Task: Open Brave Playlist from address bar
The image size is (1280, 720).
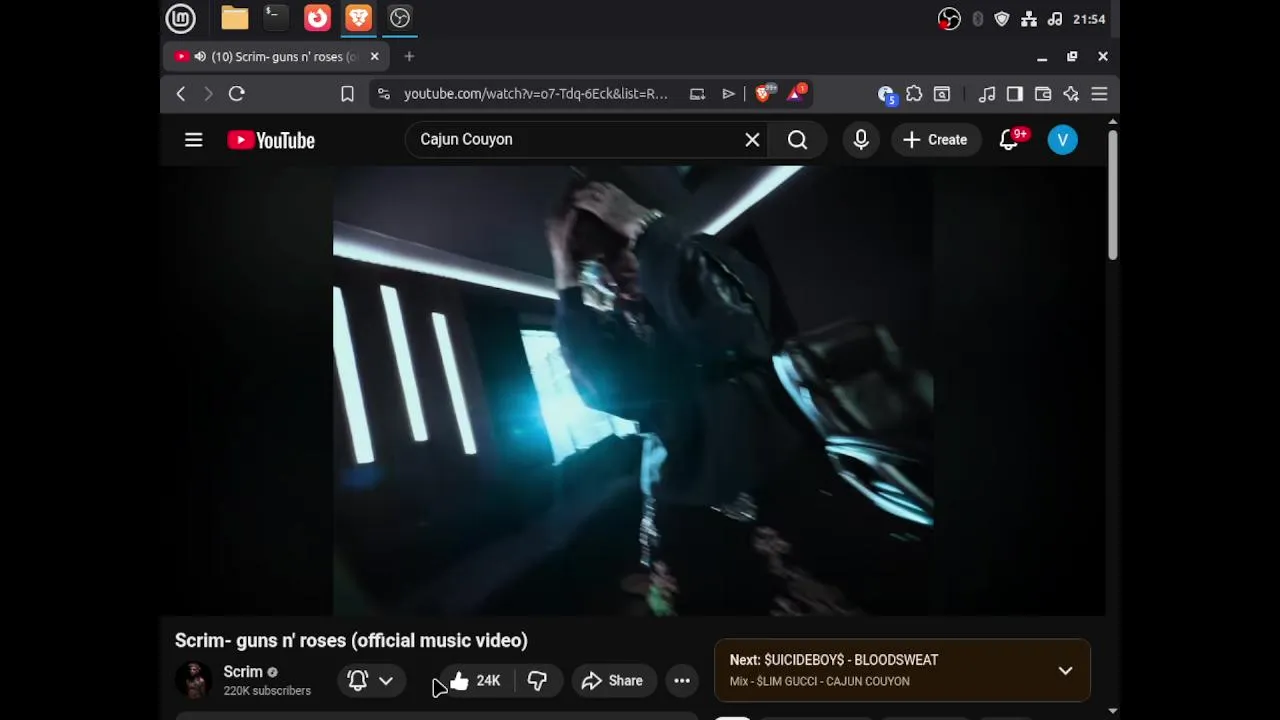Action: (x=728, y=94)
